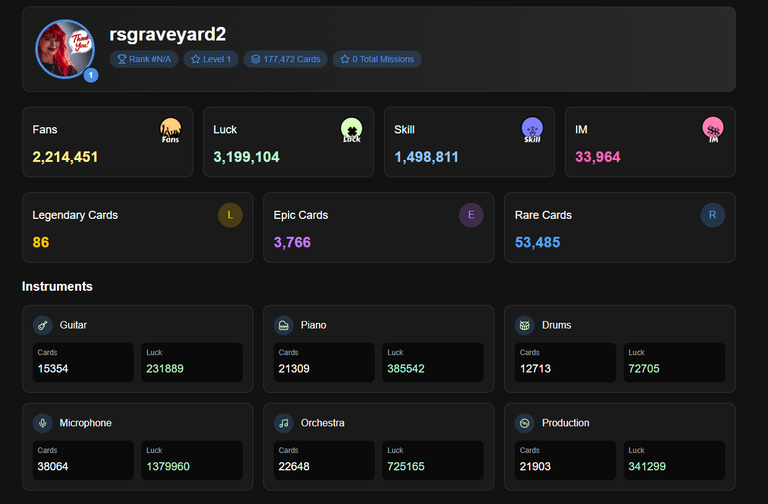
Task: Click the Fans stat icon
Action: coord(170,129)
